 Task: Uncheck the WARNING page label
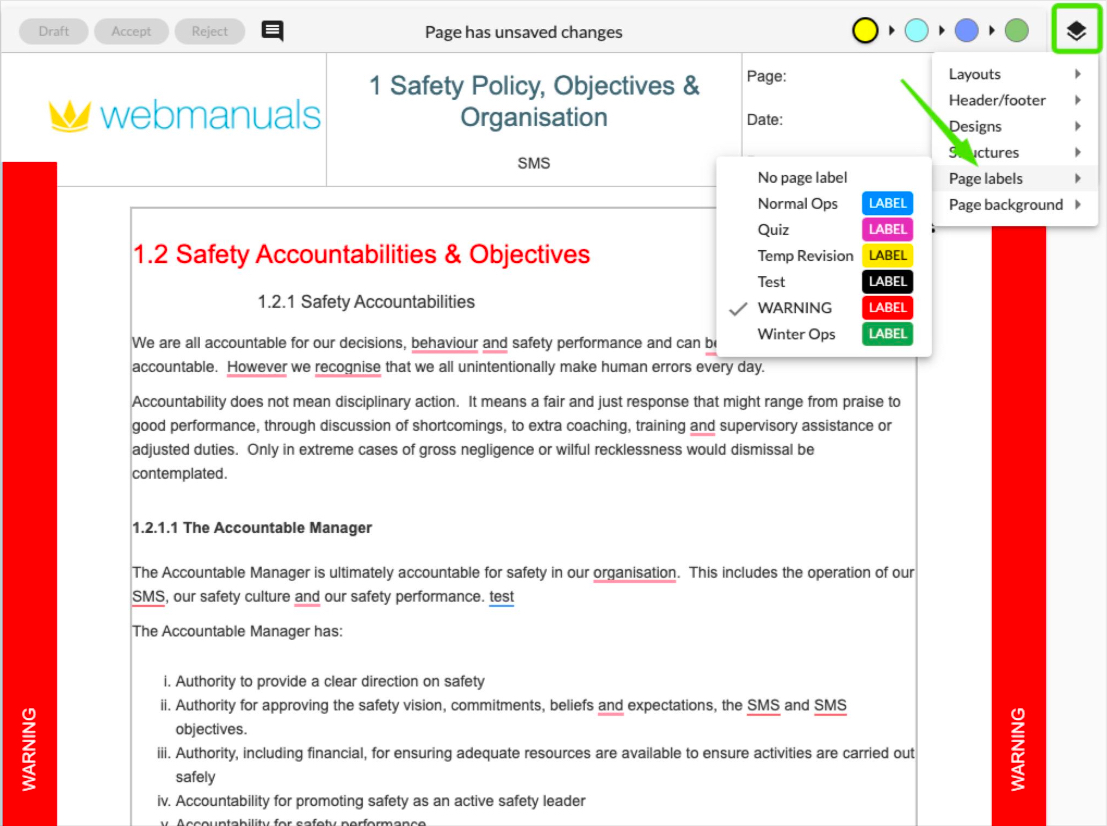(x=823, y=309)
